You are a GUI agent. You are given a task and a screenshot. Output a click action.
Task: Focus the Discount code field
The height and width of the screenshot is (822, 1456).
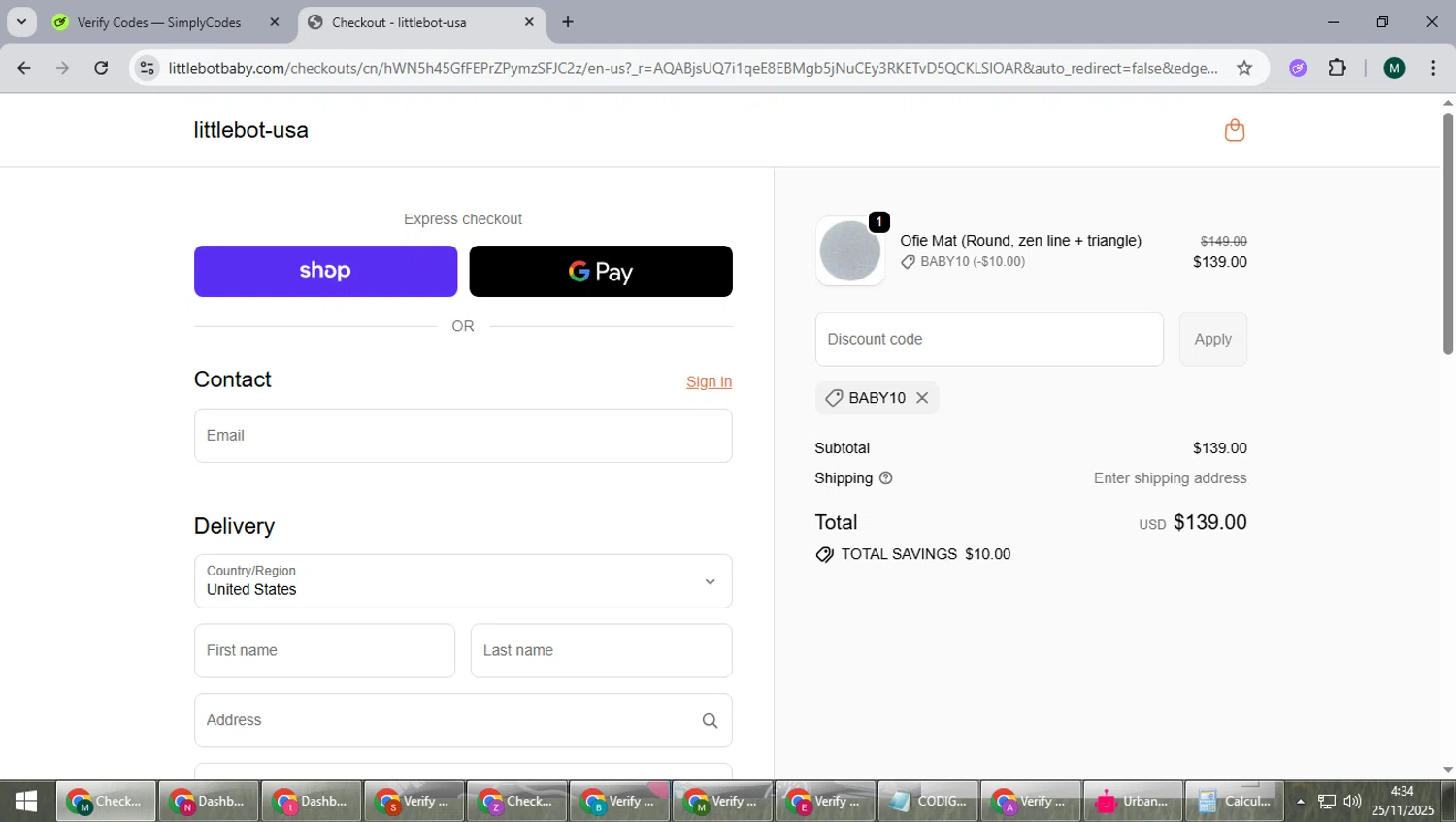click(x=989, y=339)
